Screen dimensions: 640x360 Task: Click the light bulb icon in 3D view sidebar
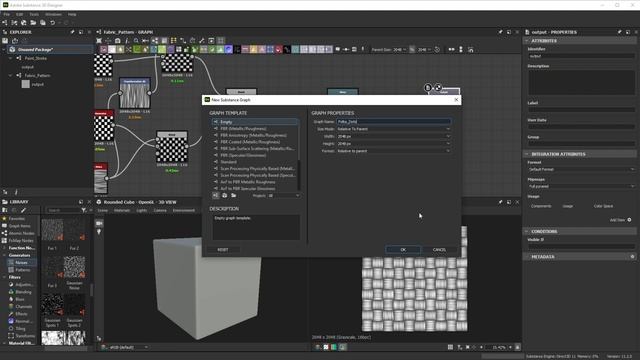click(99, 232)
